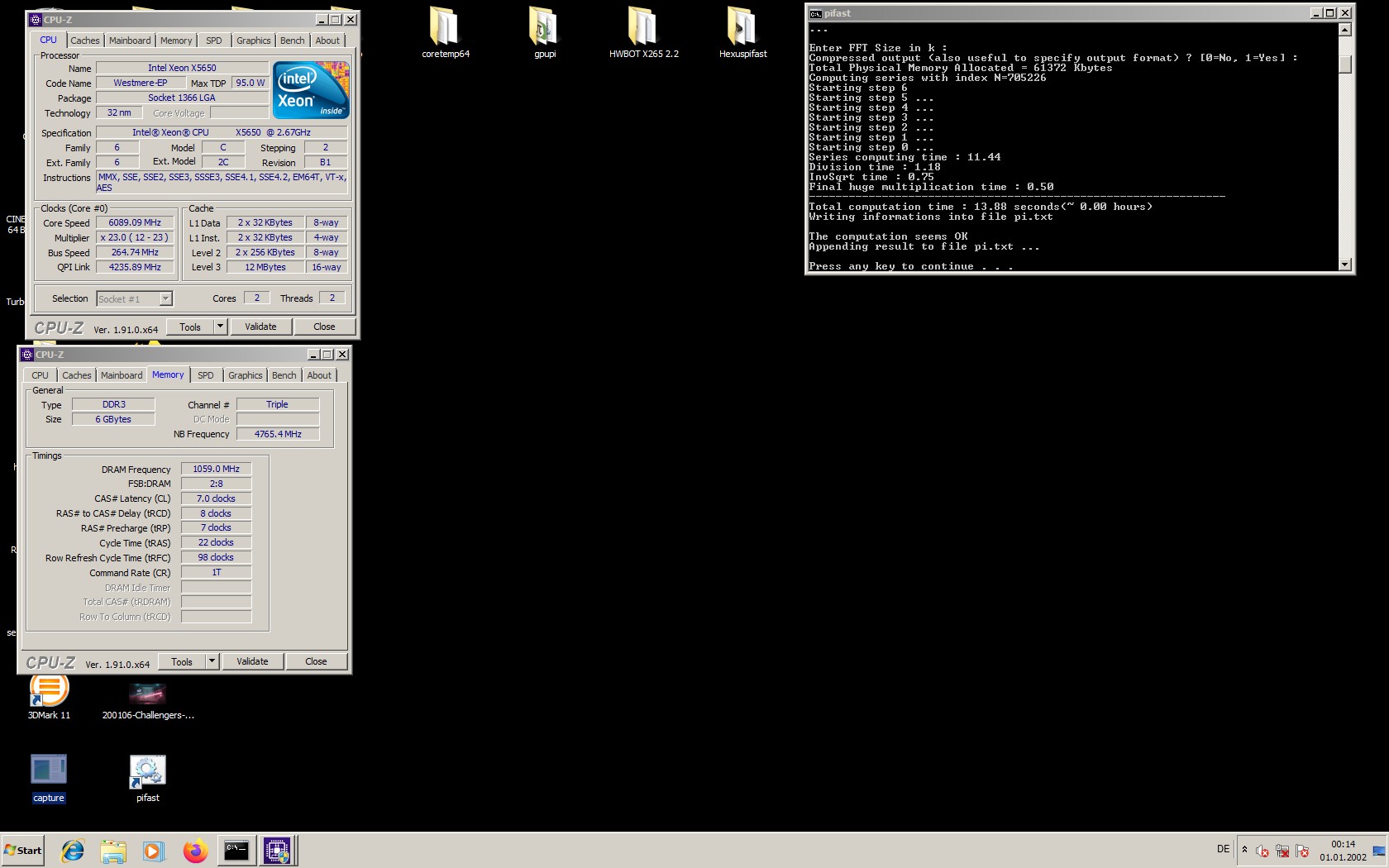Click Validate in lower CPU-Z window
Screen dimensions: 1389x868
coord(252,661)
